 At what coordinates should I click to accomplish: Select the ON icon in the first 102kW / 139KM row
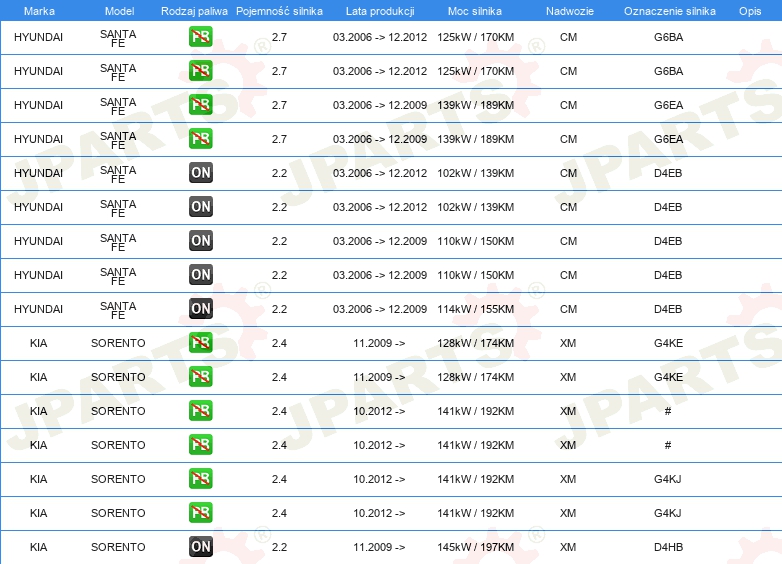point(200,173)
